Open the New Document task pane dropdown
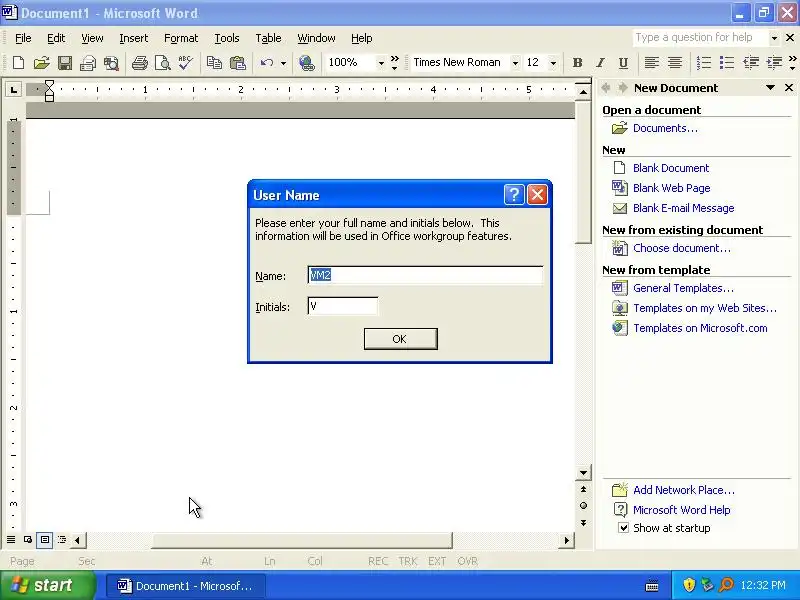 pyautogui.click(x=770, y=88)
